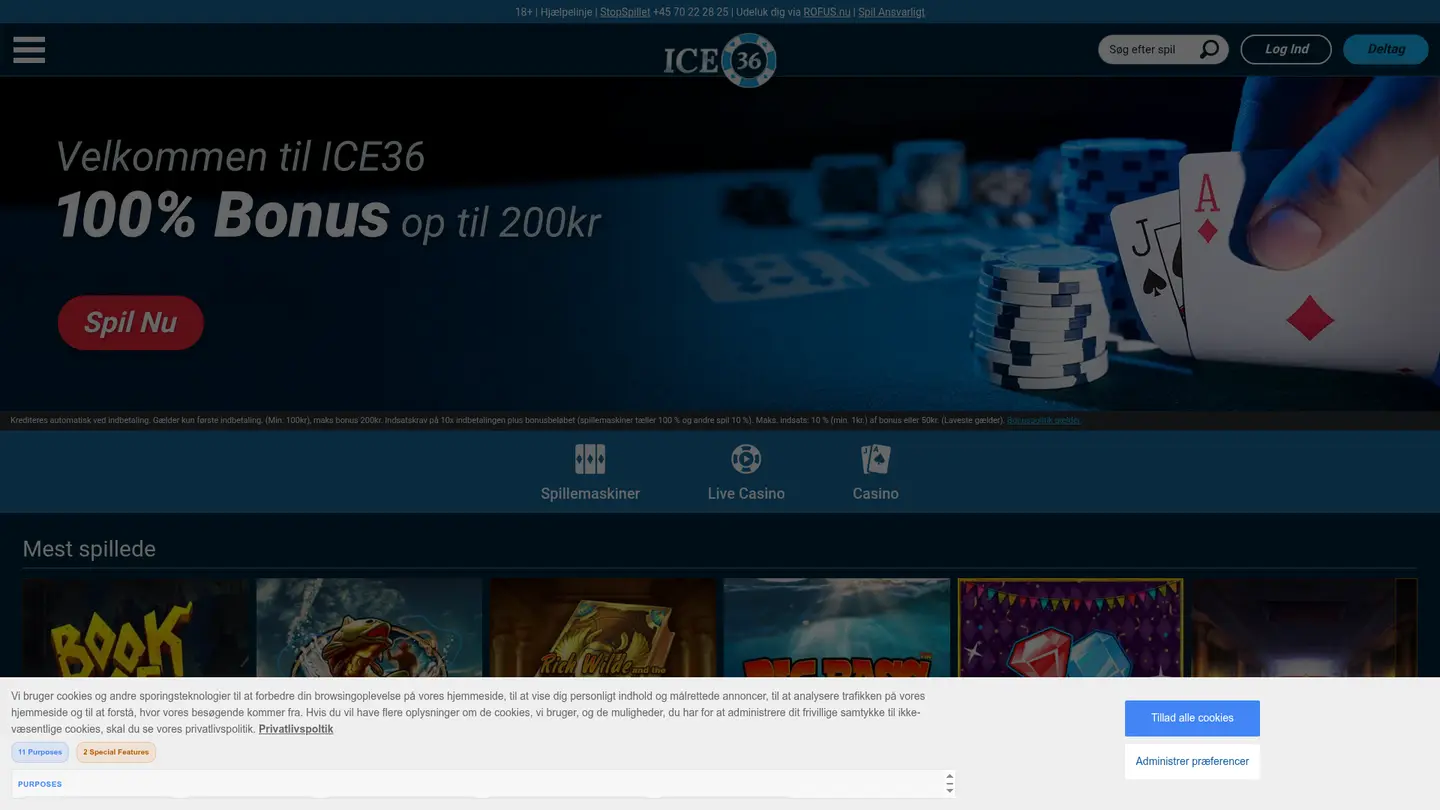This screenshot has height=810, width=1440.
Task: Select the Casino category label
Action: click(875, 493)
